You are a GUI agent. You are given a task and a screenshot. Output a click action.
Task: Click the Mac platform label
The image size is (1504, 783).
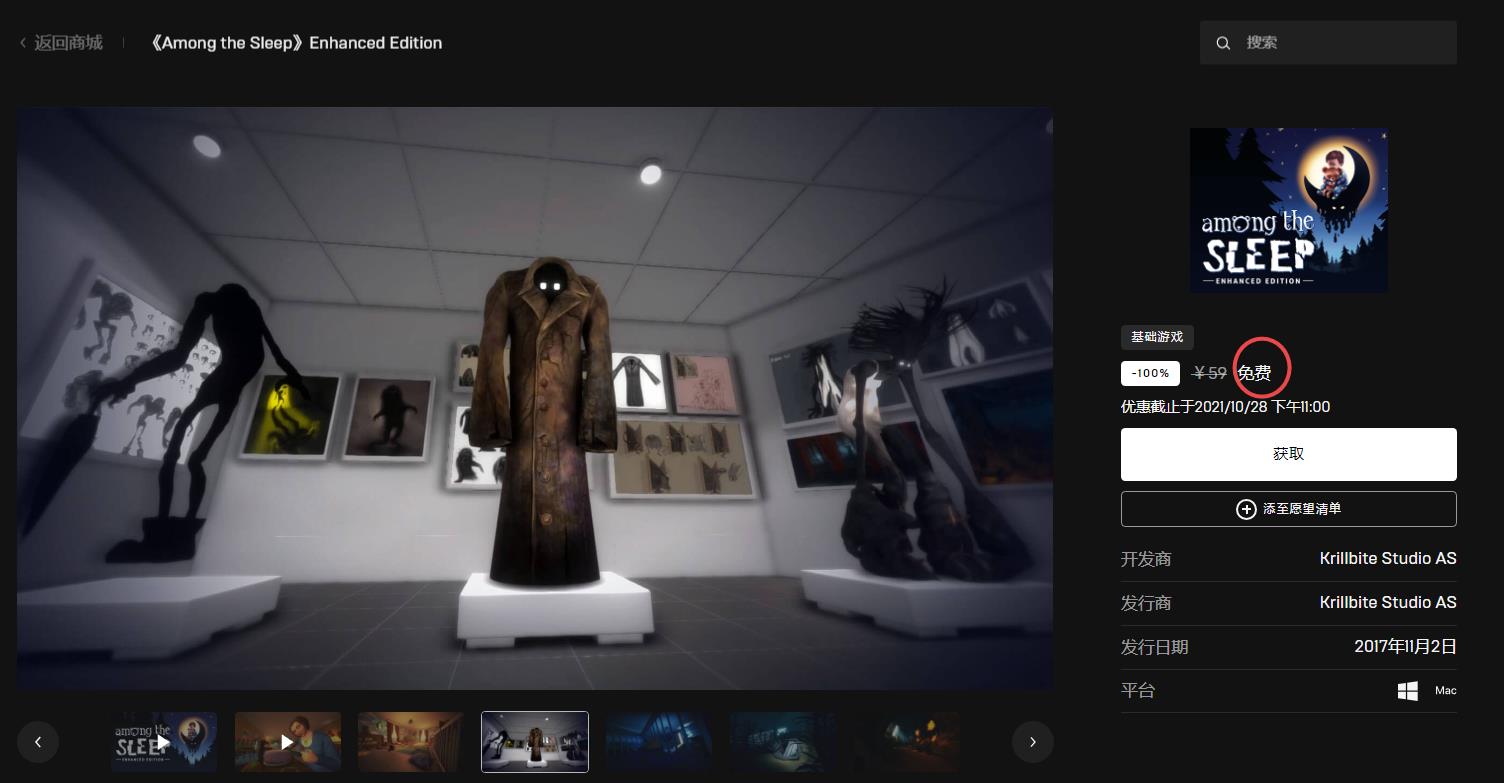(x=1445, y=691)
